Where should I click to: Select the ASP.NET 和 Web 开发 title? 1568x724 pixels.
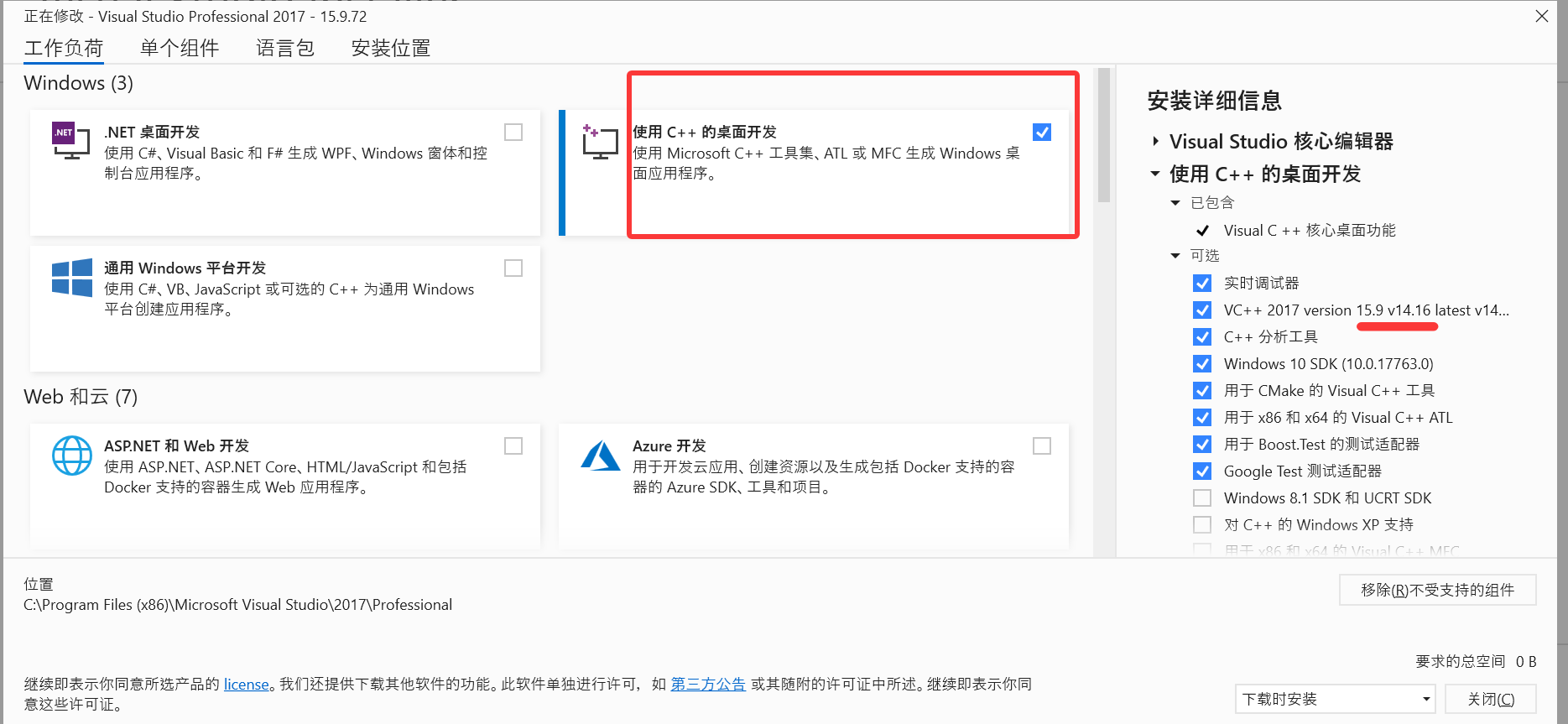tap(176, 446)
